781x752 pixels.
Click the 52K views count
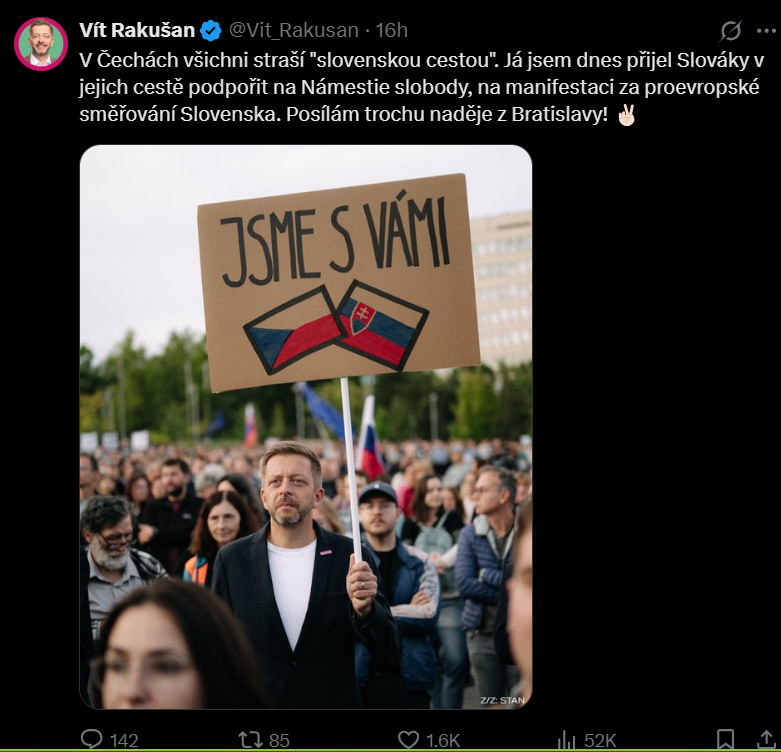coord(600,741)
